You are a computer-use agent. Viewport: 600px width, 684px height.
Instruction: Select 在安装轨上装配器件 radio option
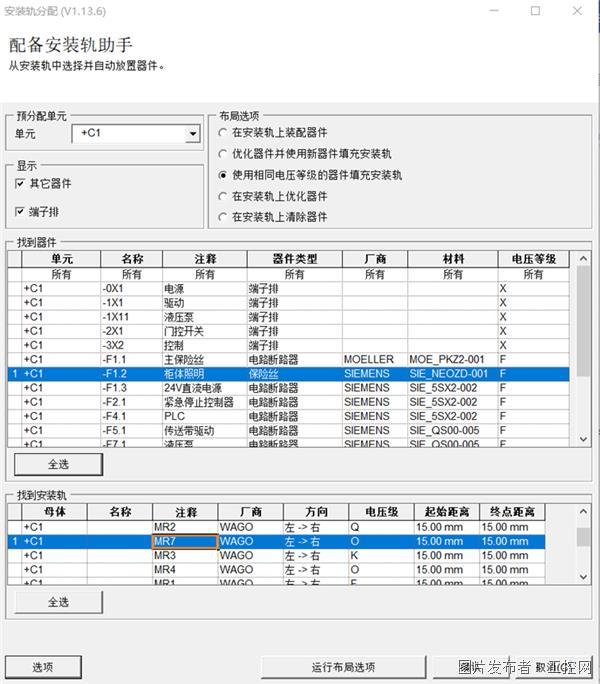(x=223, y=133)
